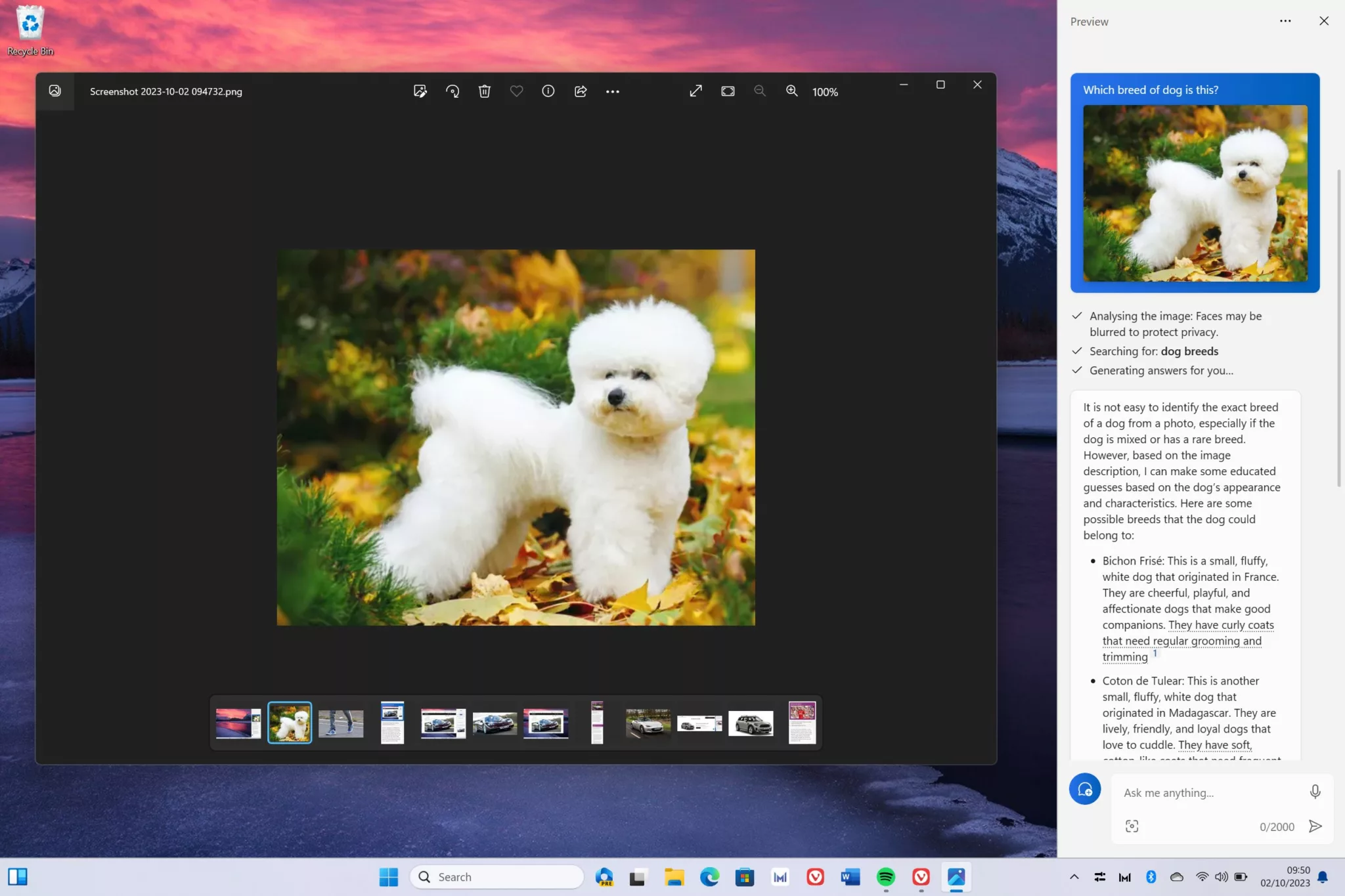Expand the hidden system tray icons chevron

1074,877
